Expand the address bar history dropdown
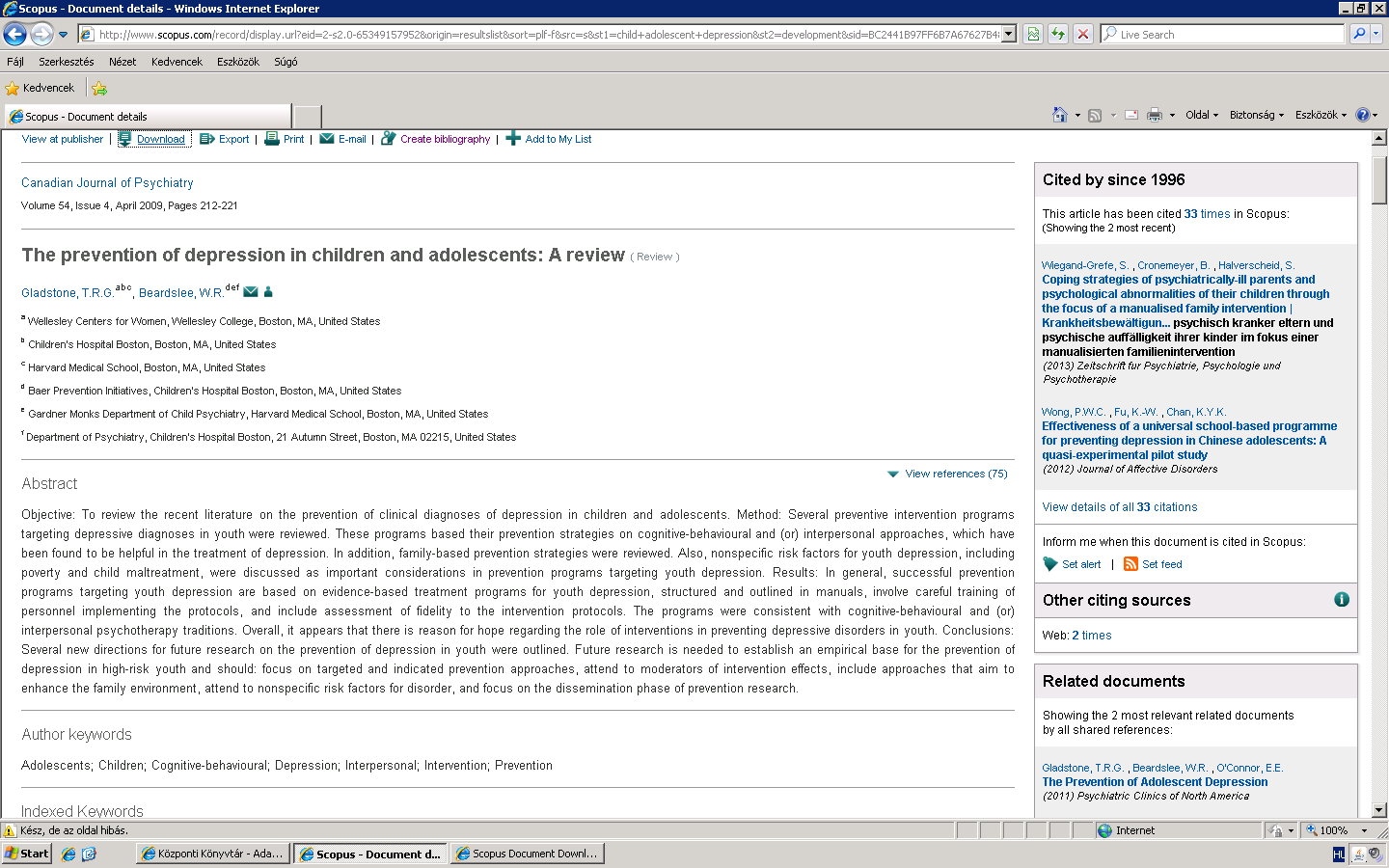 coord(1009,35)
